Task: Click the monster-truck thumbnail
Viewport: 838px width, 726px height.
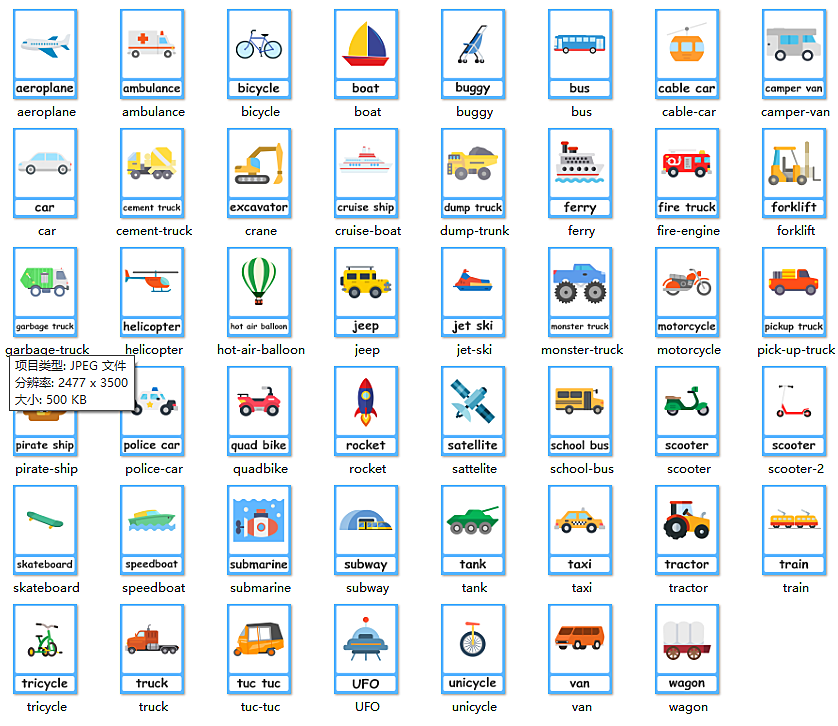Action: point(580,292)
